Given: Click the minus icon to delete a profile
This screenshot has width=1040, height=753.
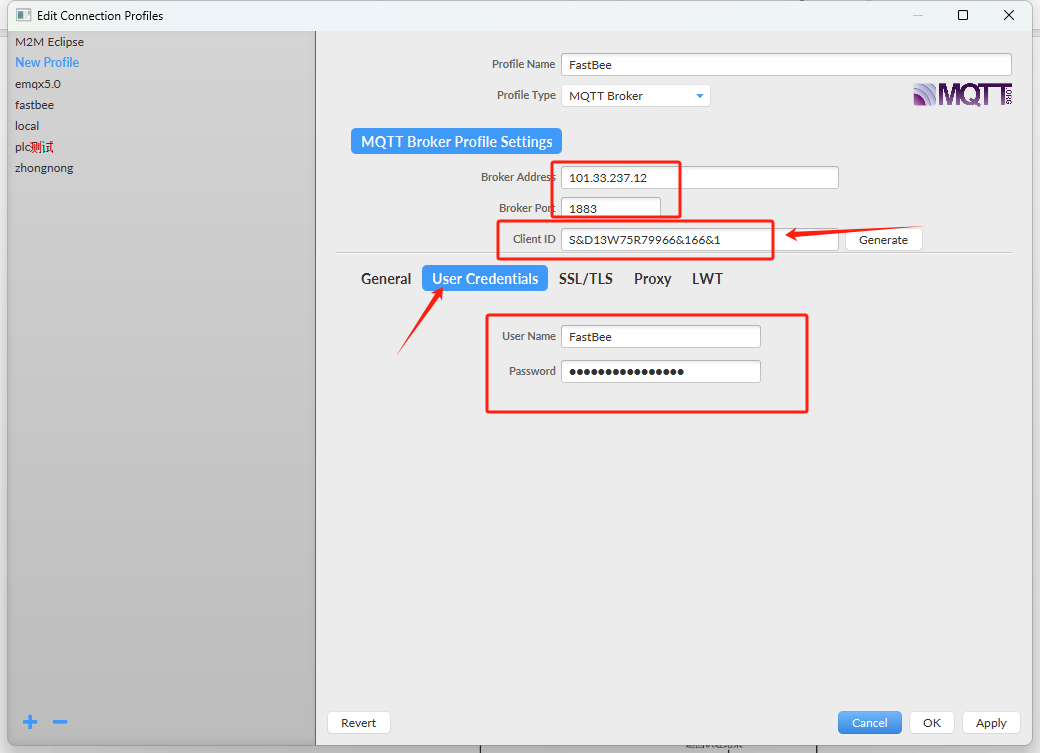Looking at the screenshot, I should click(59, 721).
